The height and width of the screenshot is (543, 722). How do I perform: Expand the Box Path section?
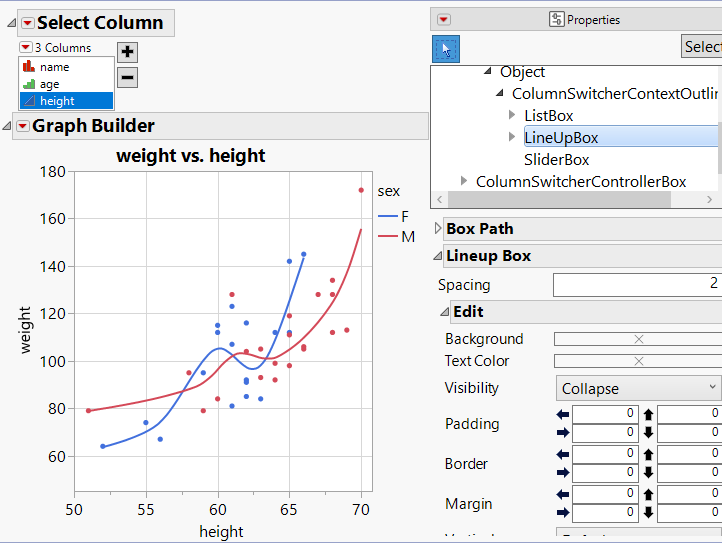[x=438, y=229]
